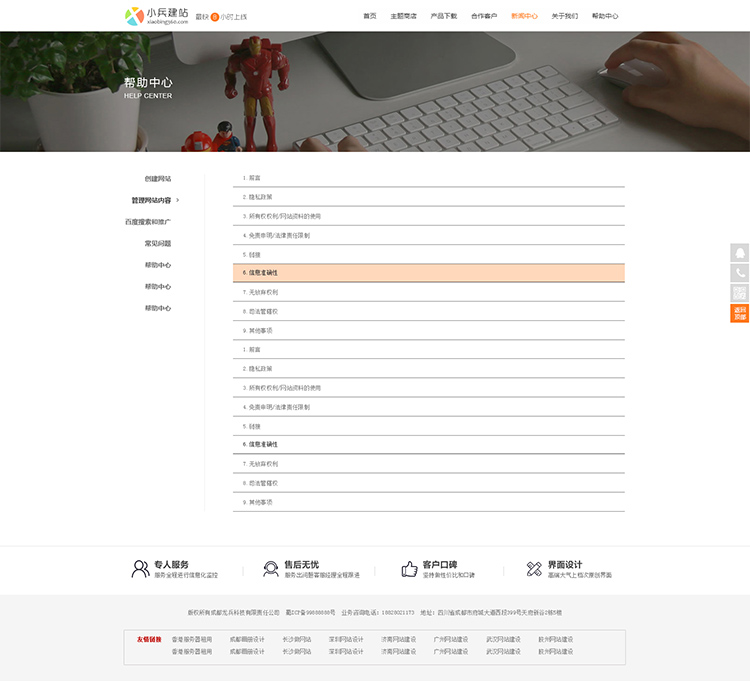Click the 售后无忧 headset icon
This screenshot has height=681, width=750.
(x=270, y=569)
